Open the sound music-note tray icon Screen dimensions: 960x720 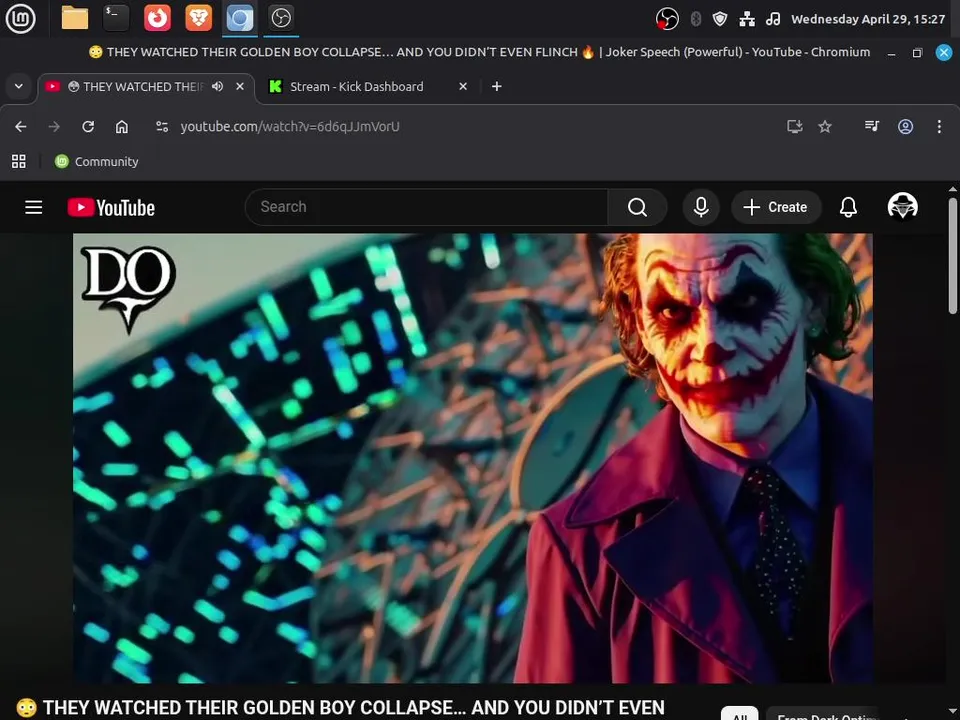coord(773,19)
